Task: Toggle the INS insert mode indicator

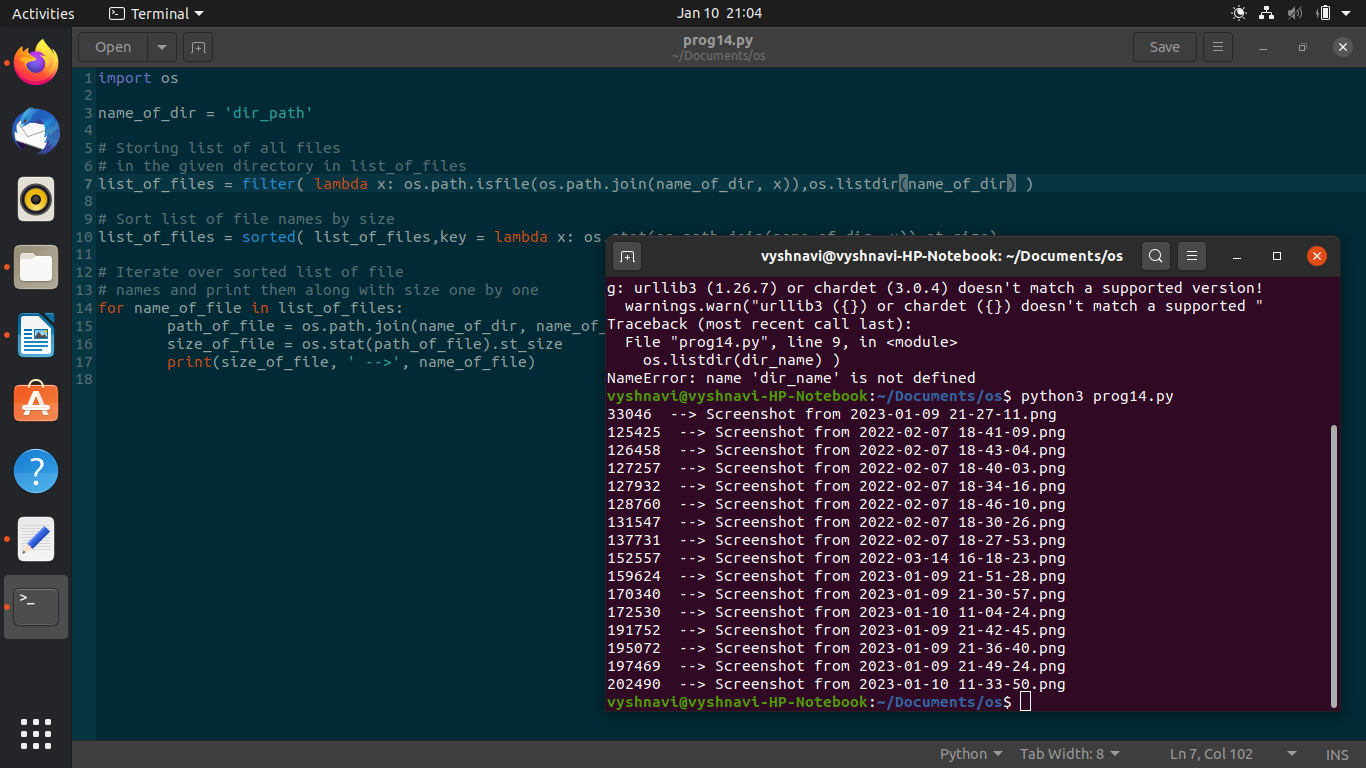Action: click(x=1337, y=754)
